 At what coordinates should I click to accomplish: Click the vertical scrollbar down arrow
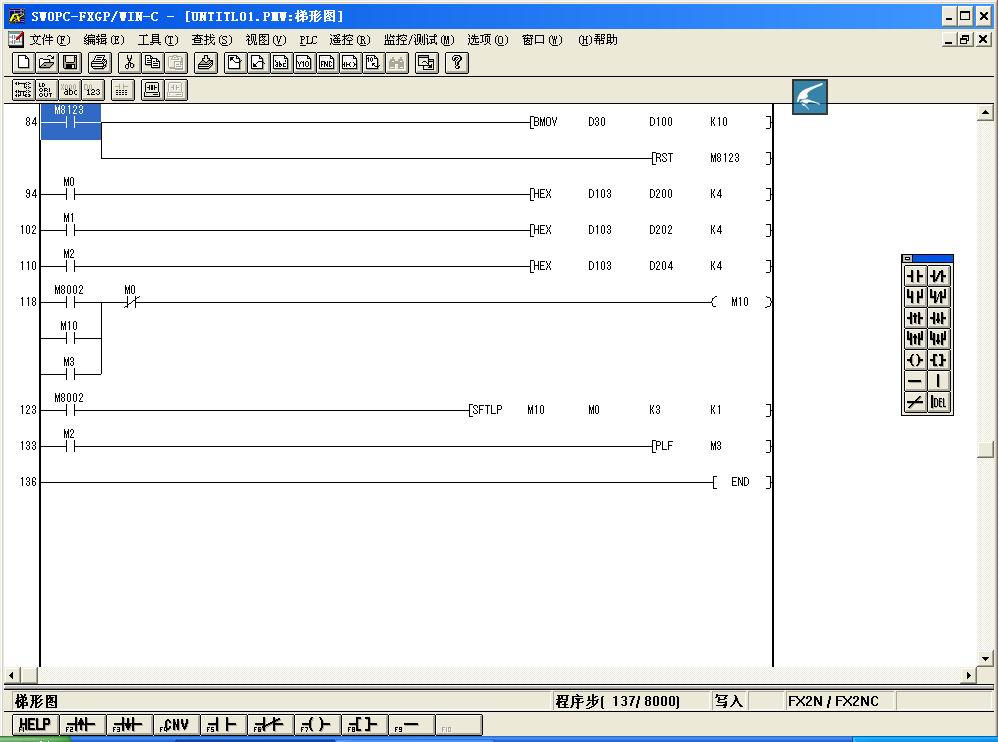[985, 658]
